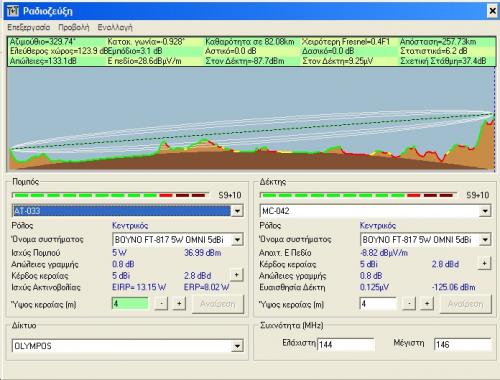Decrease receiver antenna height with minus
This screenshot has width=500, height=380.
(x=409, y=304)
